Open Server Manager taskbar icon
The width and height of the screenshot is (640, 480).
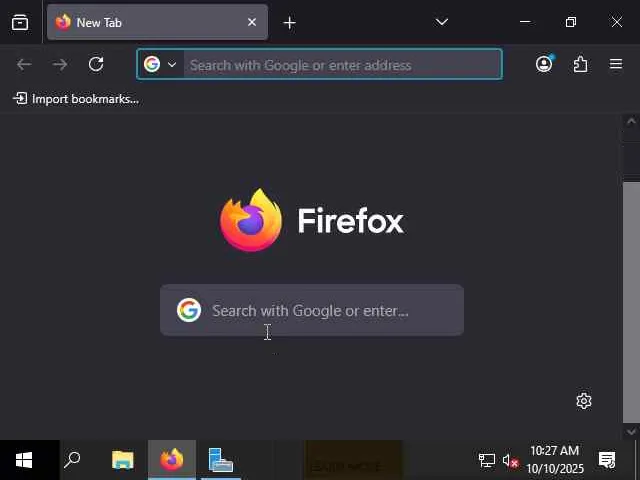pos(220,460)
